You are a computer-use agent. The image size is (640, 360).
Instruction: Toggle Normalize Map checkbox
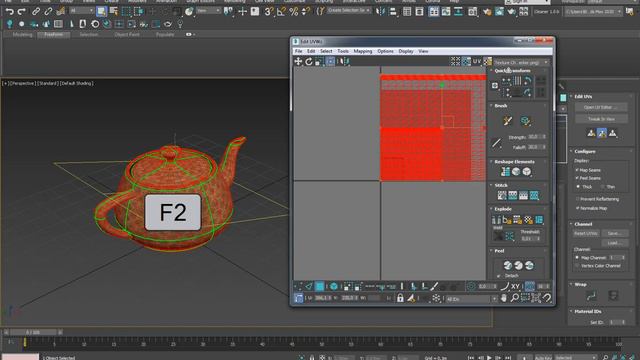(578, 208)
